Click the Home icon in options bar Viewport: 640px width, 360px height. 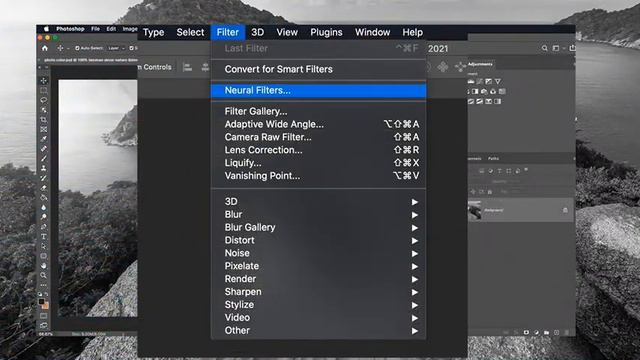(45, 48)
